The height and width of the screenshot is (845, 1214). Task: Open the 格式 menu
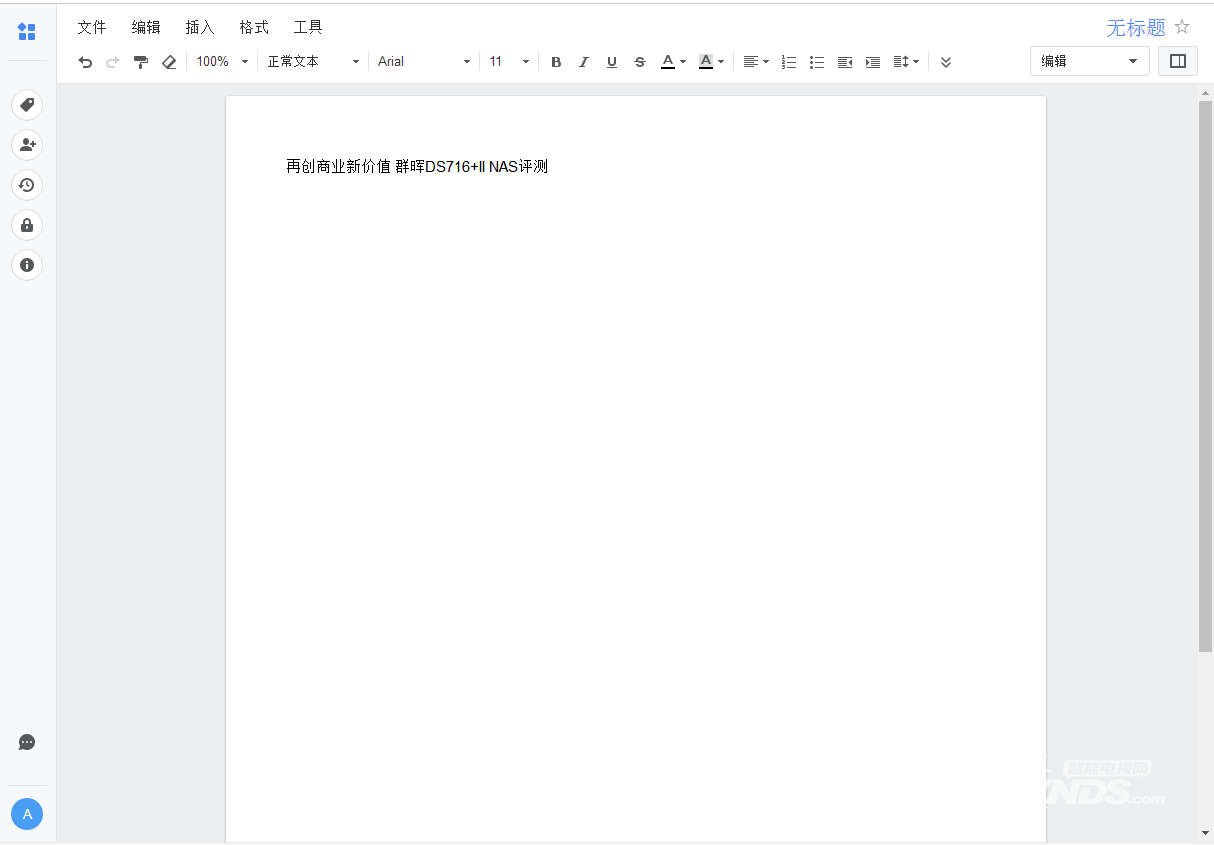254,27
